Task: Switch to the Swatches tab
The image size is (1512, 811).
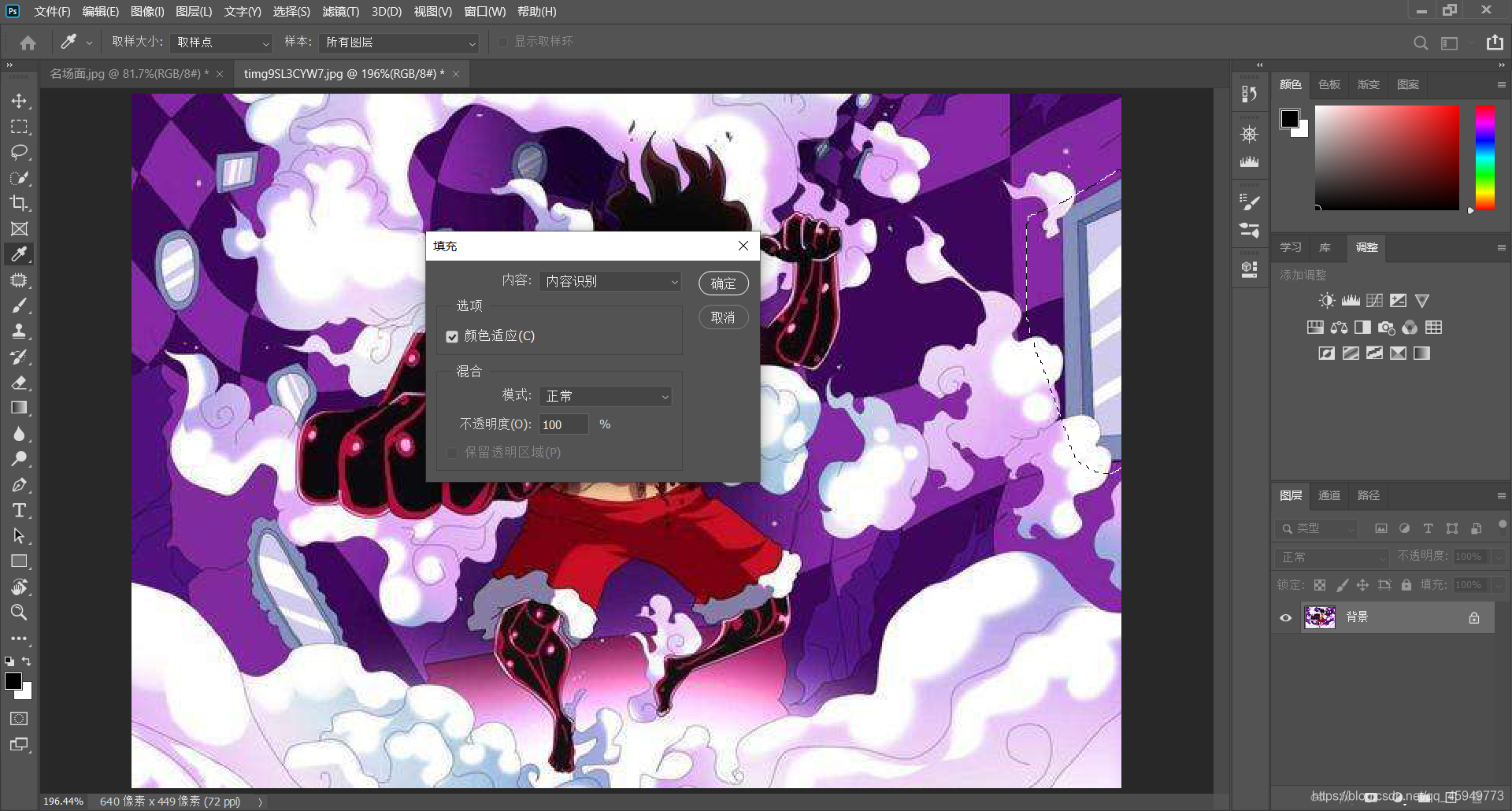Action: click(x=1329, y=84)
